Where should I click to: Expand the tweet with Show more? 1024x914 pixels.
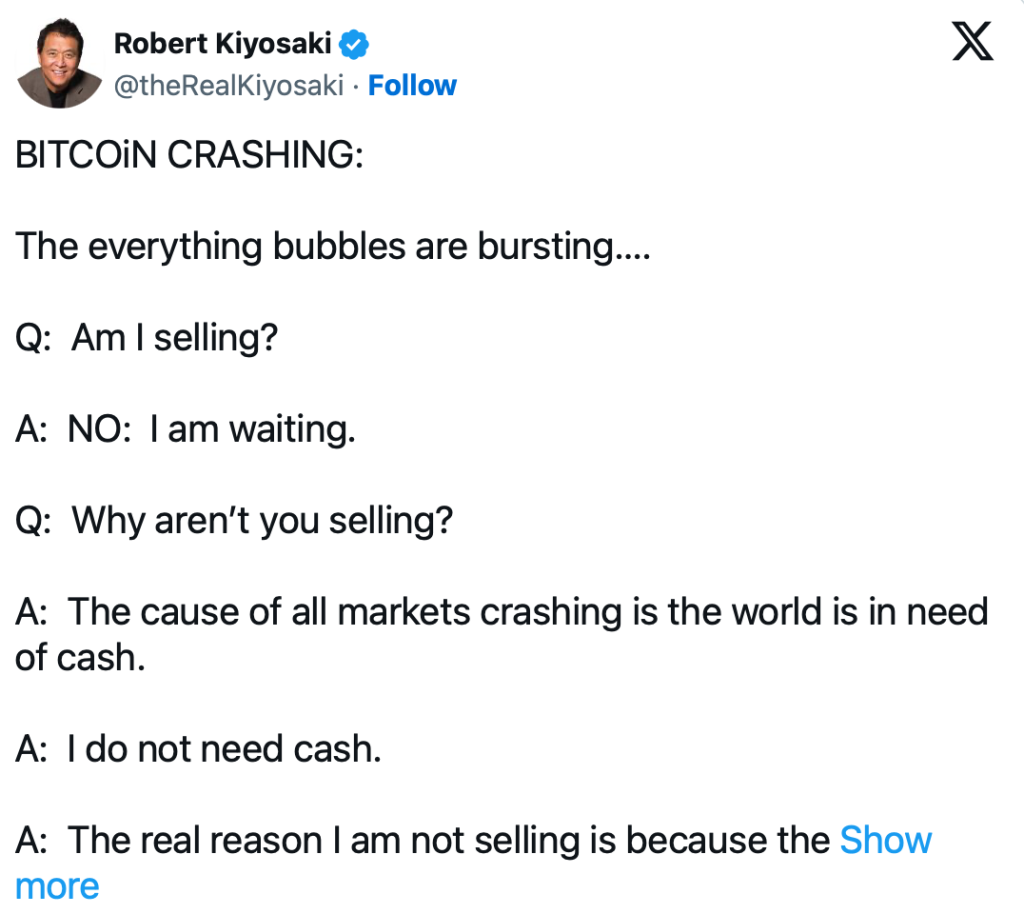pos(885,840)
